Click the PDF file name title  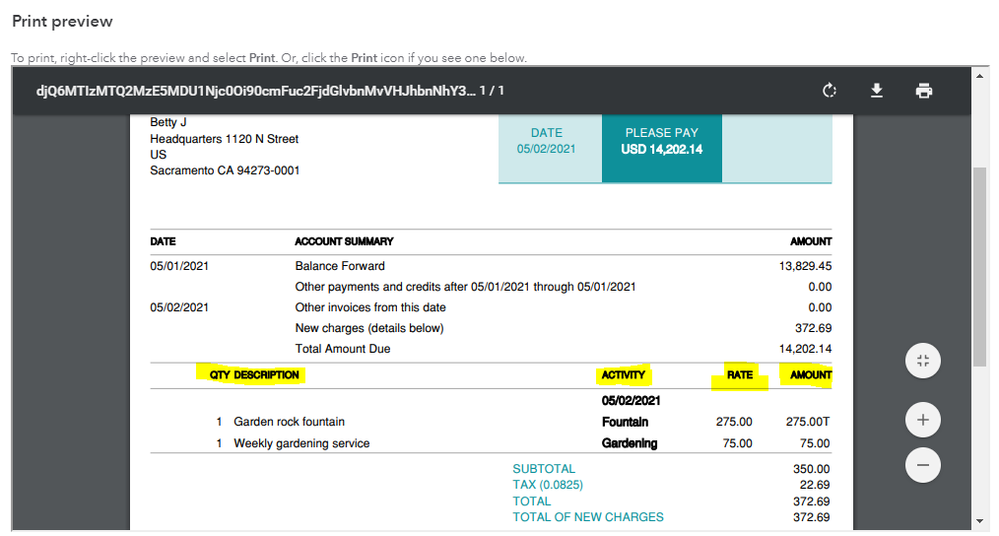coord(254,91)
